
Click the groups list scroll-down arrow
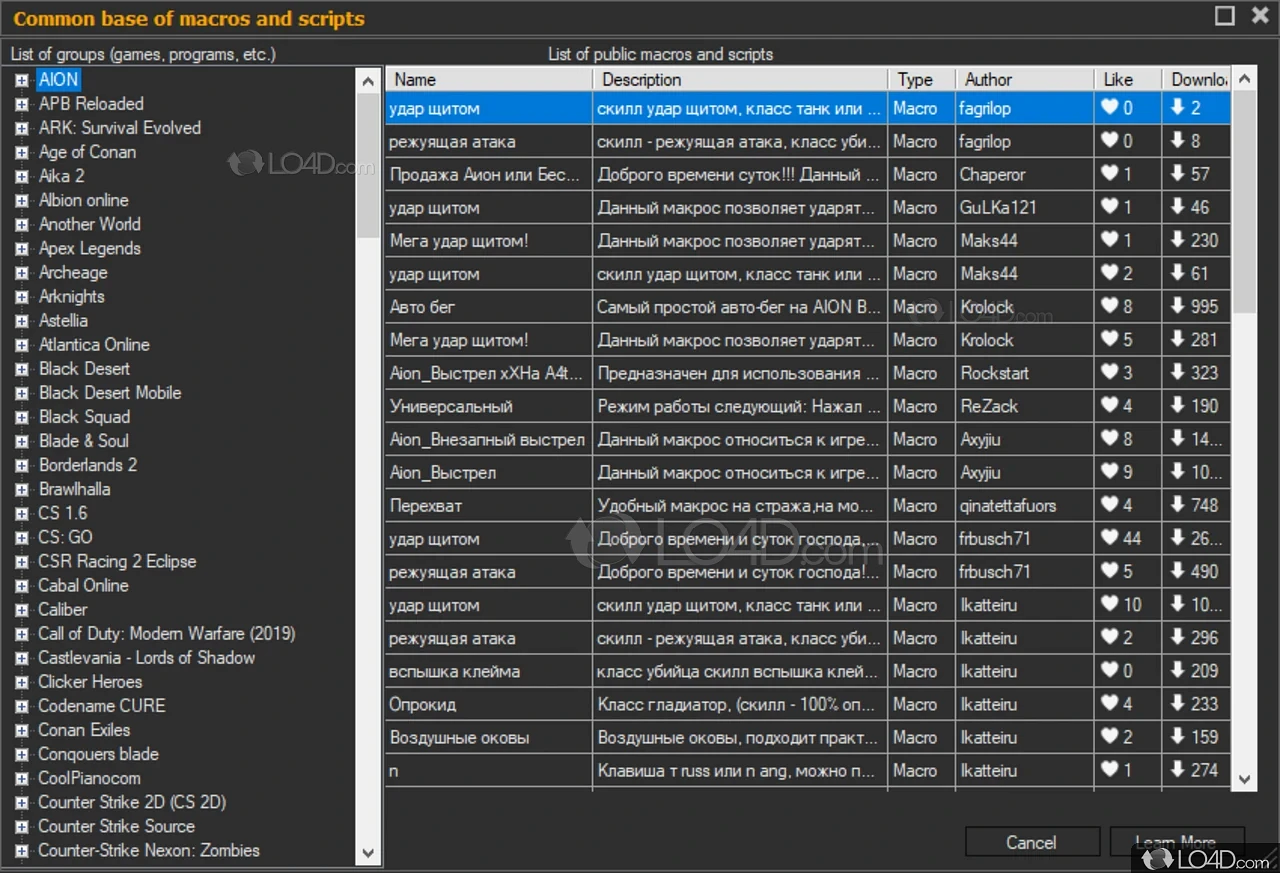[x=368, y=852]
